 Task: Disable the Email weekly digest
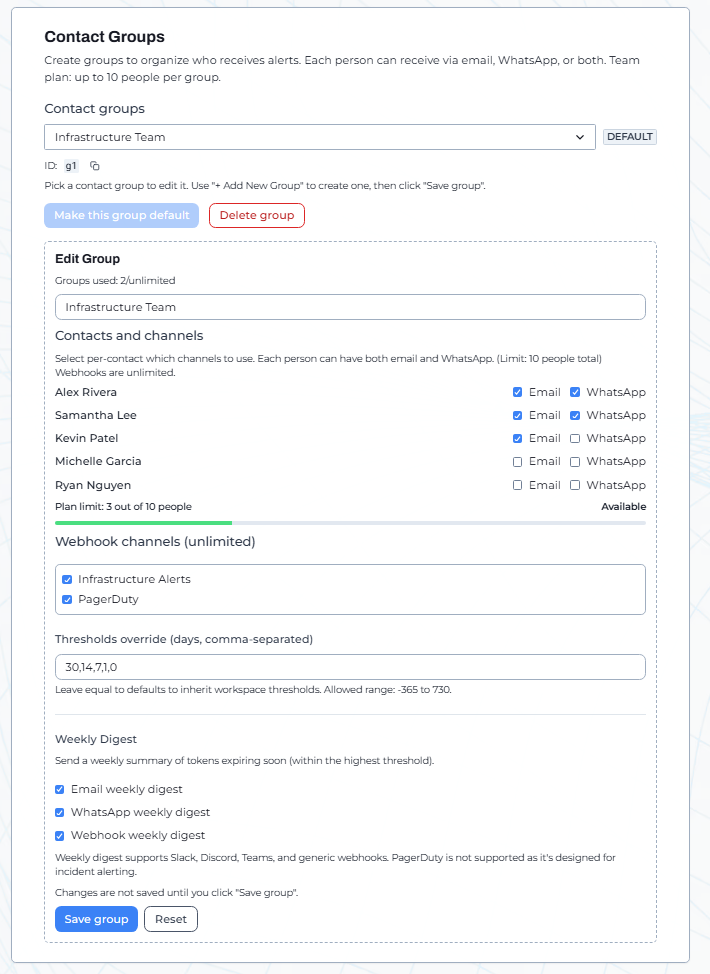point(59,789)
